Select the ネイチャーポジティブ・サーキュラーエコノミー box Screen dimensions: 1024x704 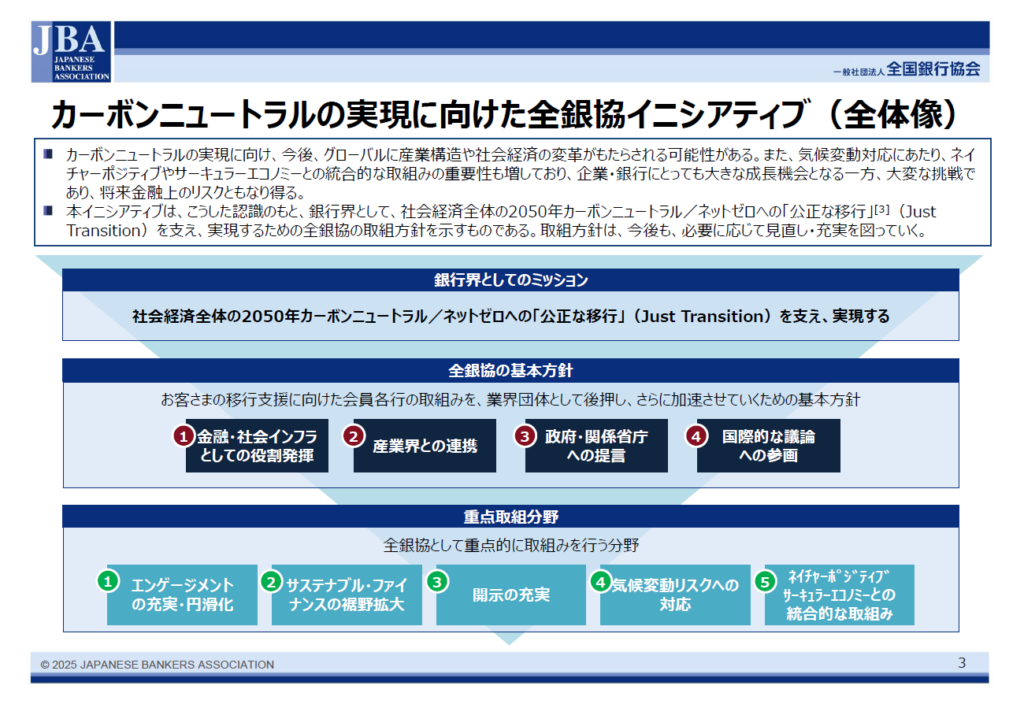coord(839,595)
